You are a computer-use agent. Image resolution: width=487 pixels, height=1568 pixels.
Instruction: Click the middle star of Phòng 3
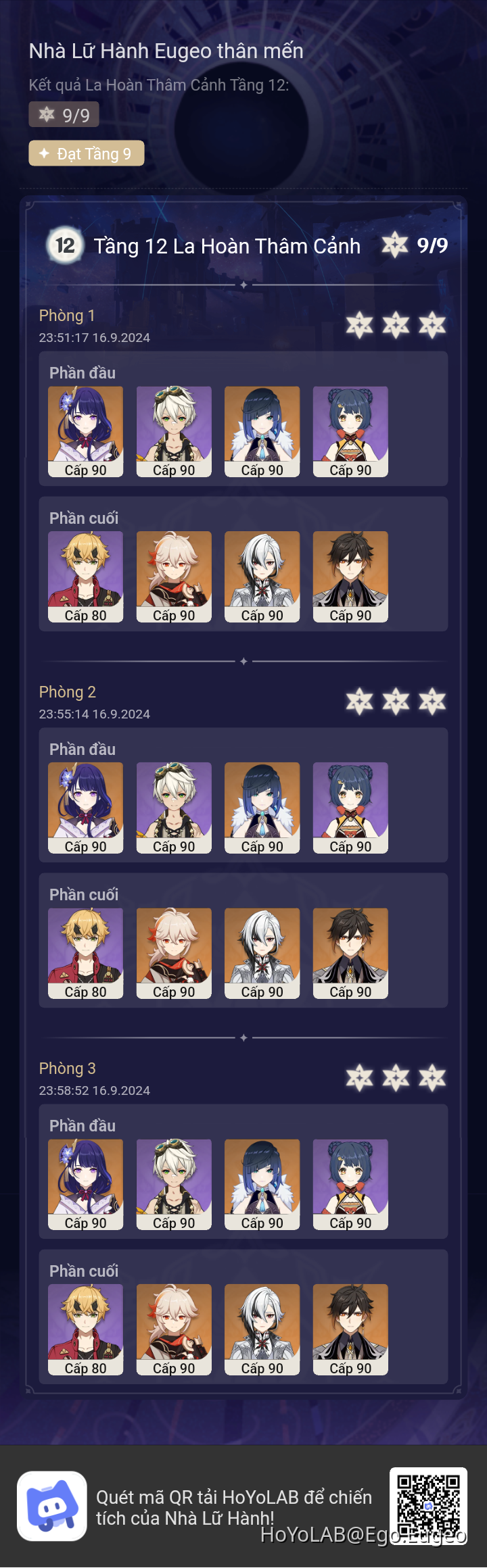(396, 1079)
